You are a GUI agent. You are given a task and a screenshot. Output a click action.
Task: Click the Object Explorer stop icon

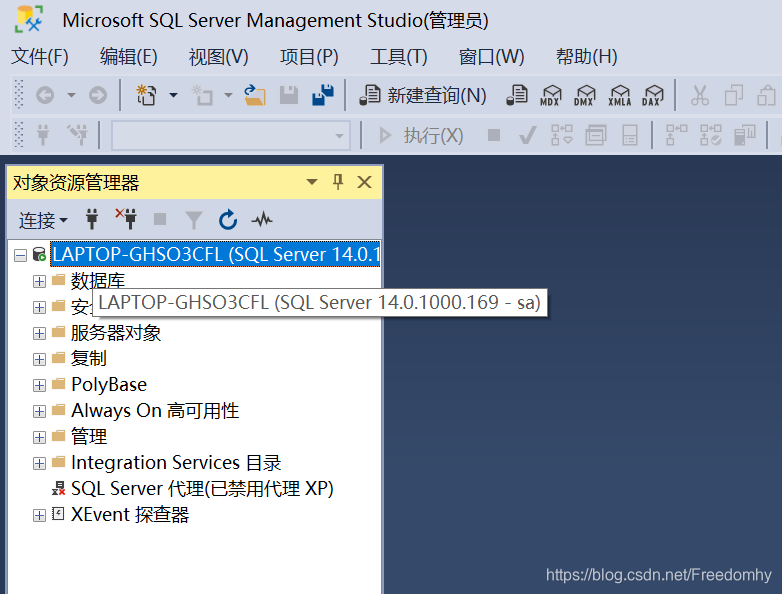click(x=160, y=219)
